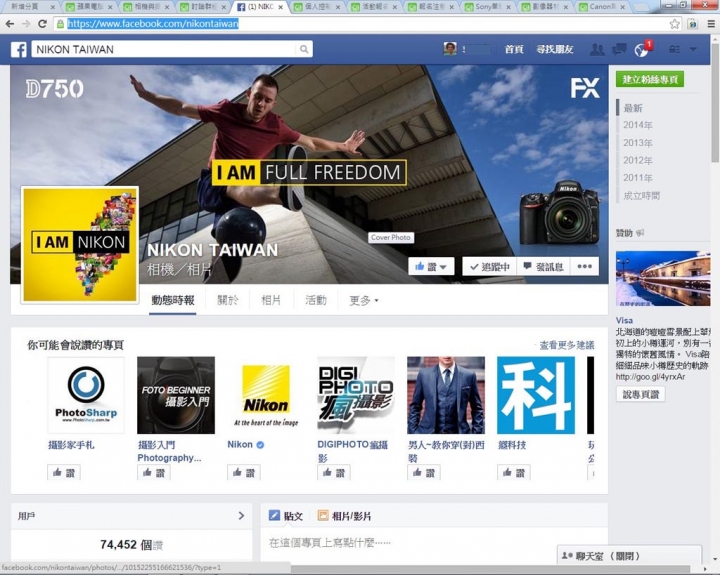Expand the 用戶 section arrow
This screenshot has height=575, width=720.
(x=242, y=516)
